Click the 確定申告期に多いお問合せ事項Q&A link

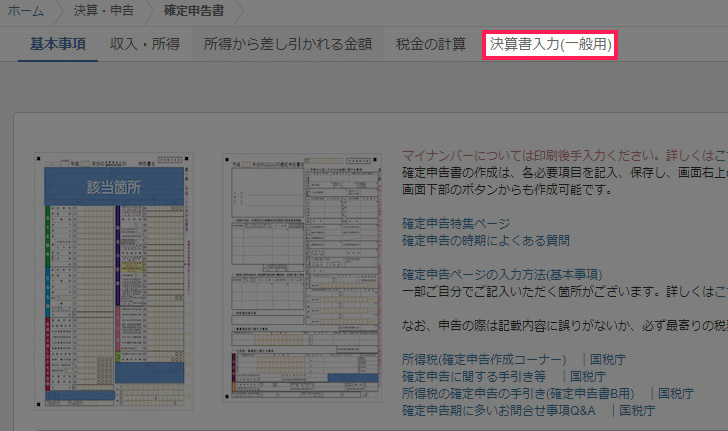(496, 410)
